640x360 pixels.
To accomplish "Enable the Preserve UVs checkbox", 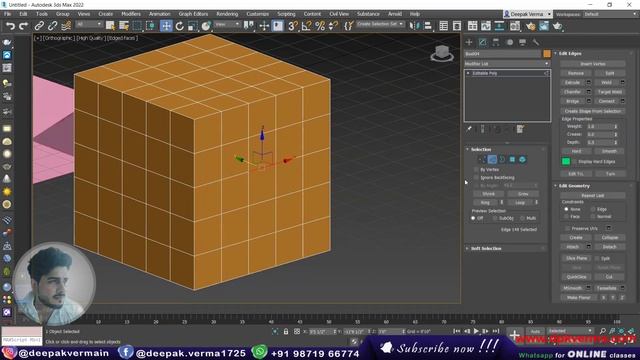I will [568, 228].
